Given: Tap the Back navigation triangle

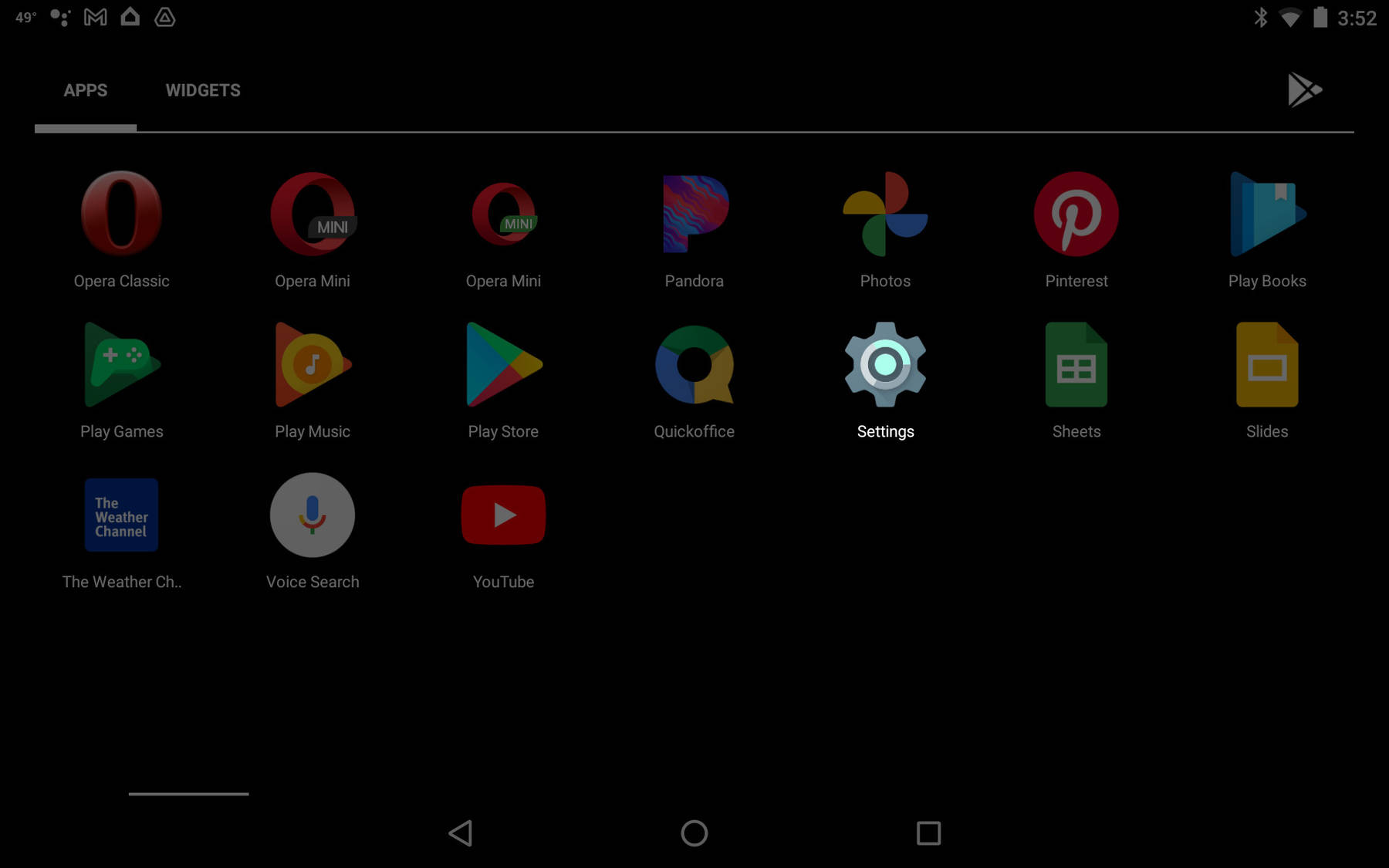Looking at the screenshot, I should click(461, 833).
